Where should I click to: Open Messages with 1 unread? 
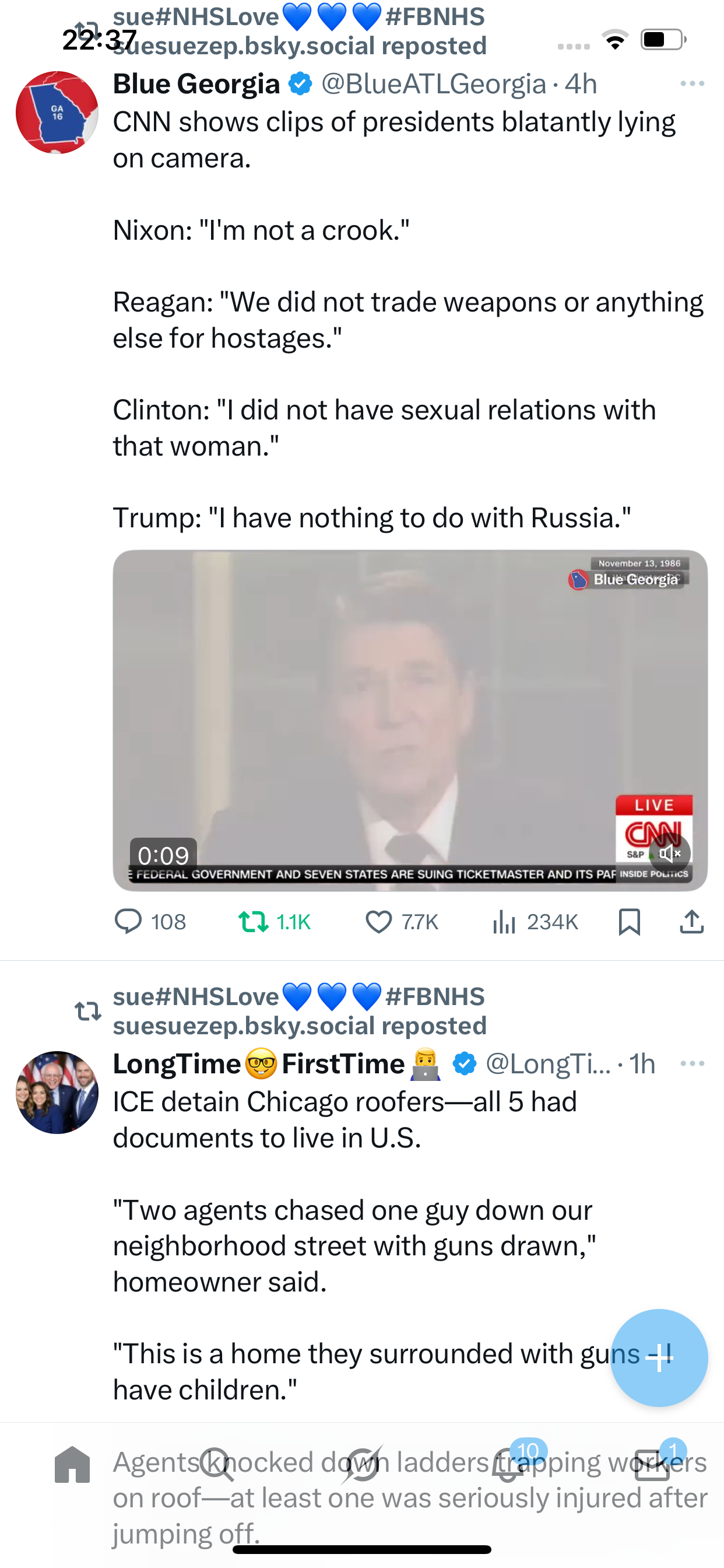[652, 1465]
